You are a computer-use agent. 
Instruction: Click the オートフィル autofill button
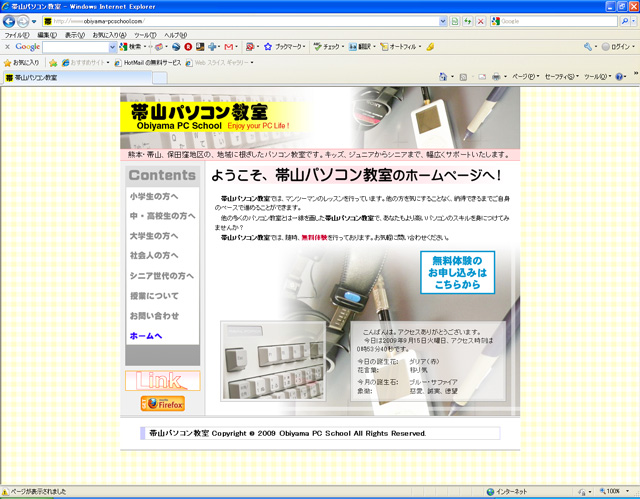pyautogui.click(x=400, y=47)
